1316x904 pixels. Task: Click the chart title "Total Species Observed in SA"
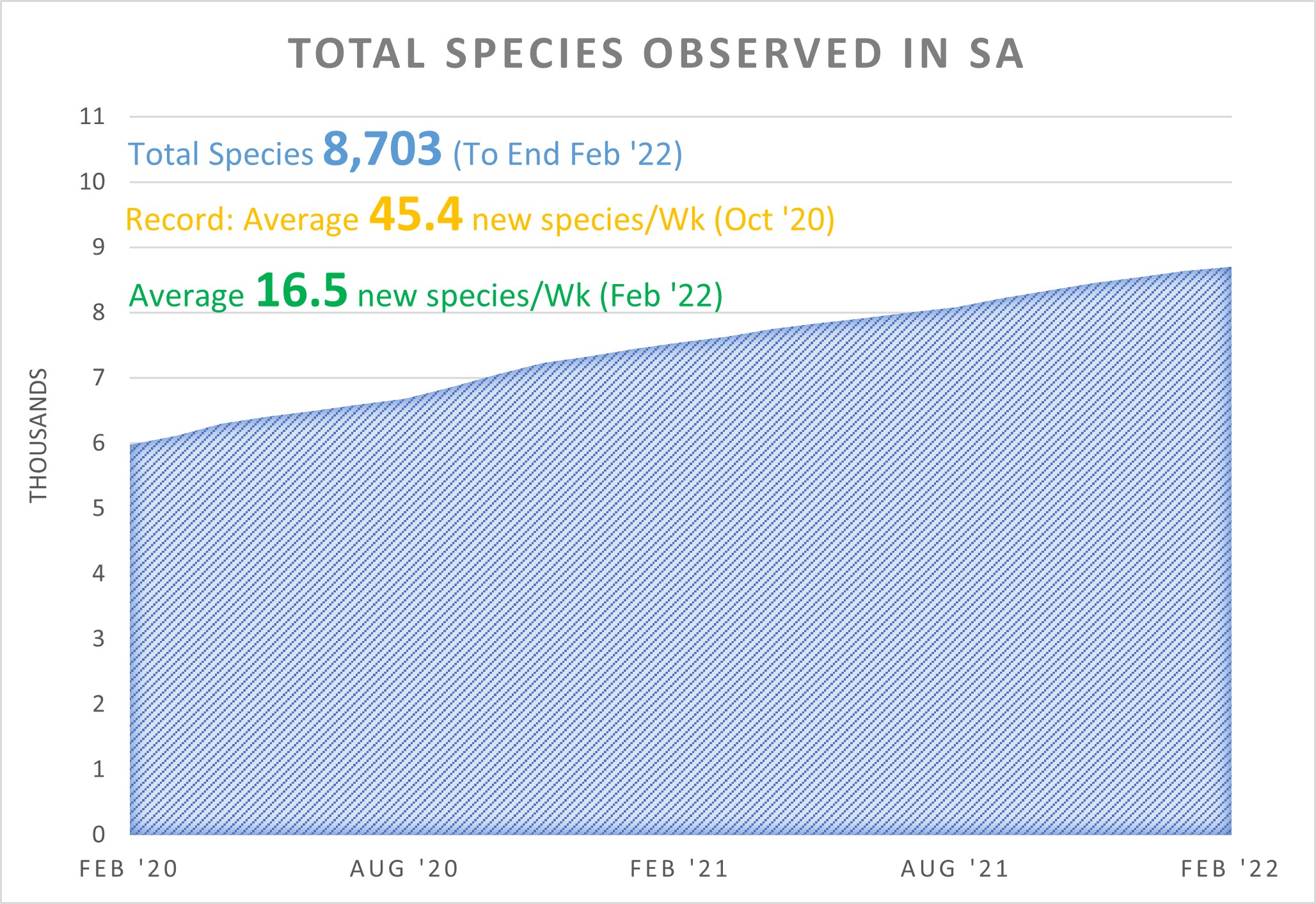tap(656, 53)
